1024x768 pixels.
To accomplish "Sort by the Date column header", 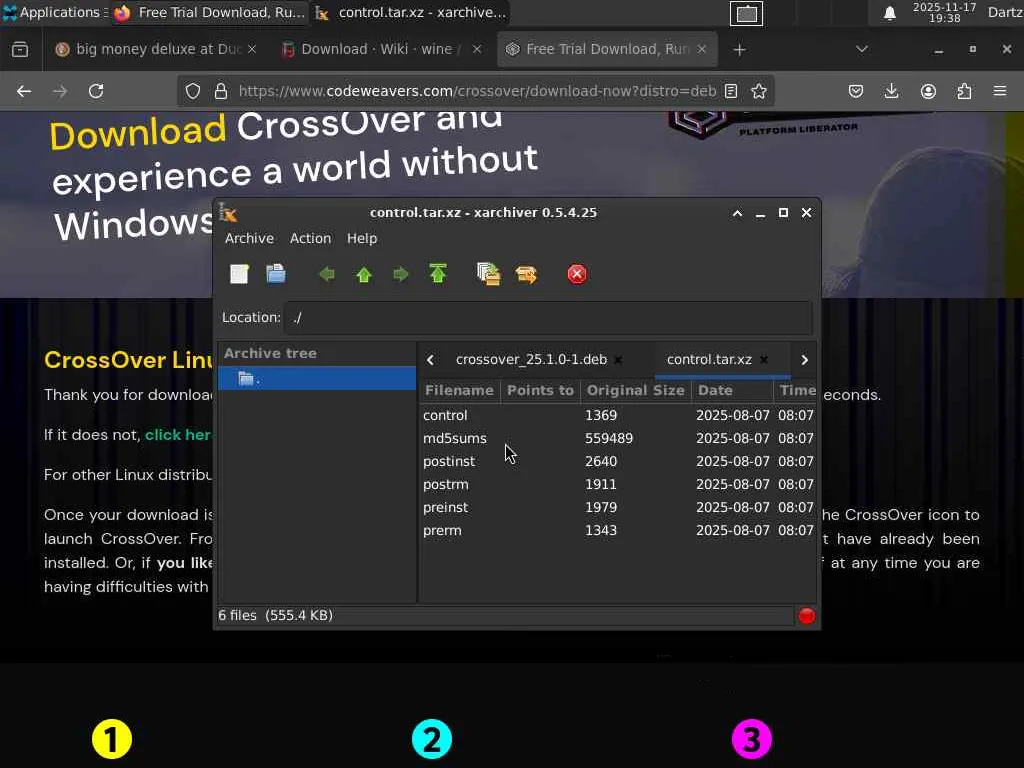I will pyautogui.click(x=731, y=391).
